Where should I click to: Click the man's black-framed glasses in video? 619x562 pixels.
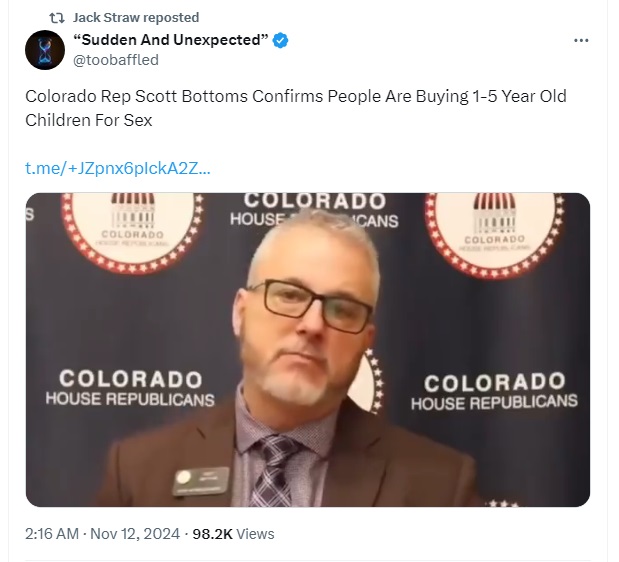click(310, 306)
